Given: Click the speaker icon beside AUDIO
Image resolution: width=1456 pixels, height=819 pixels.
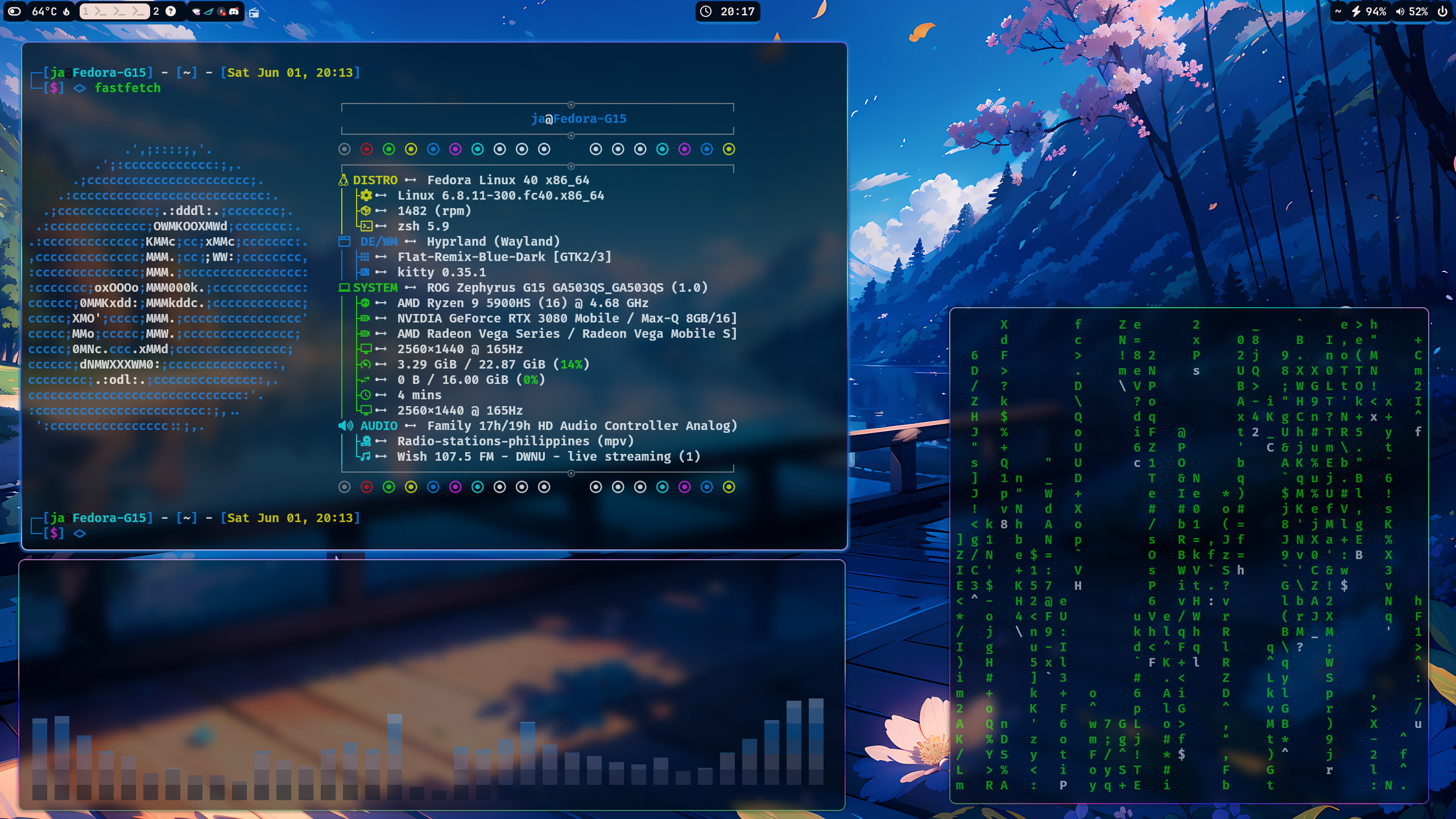Looking at the screenshot, I should click(346, 425).
